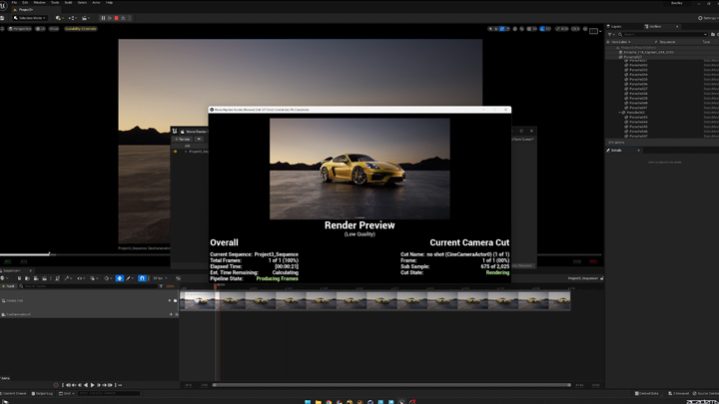The width and height of the screenshot is (719, 404).
Task: Open the Tools menu
Action: (55, 3)
